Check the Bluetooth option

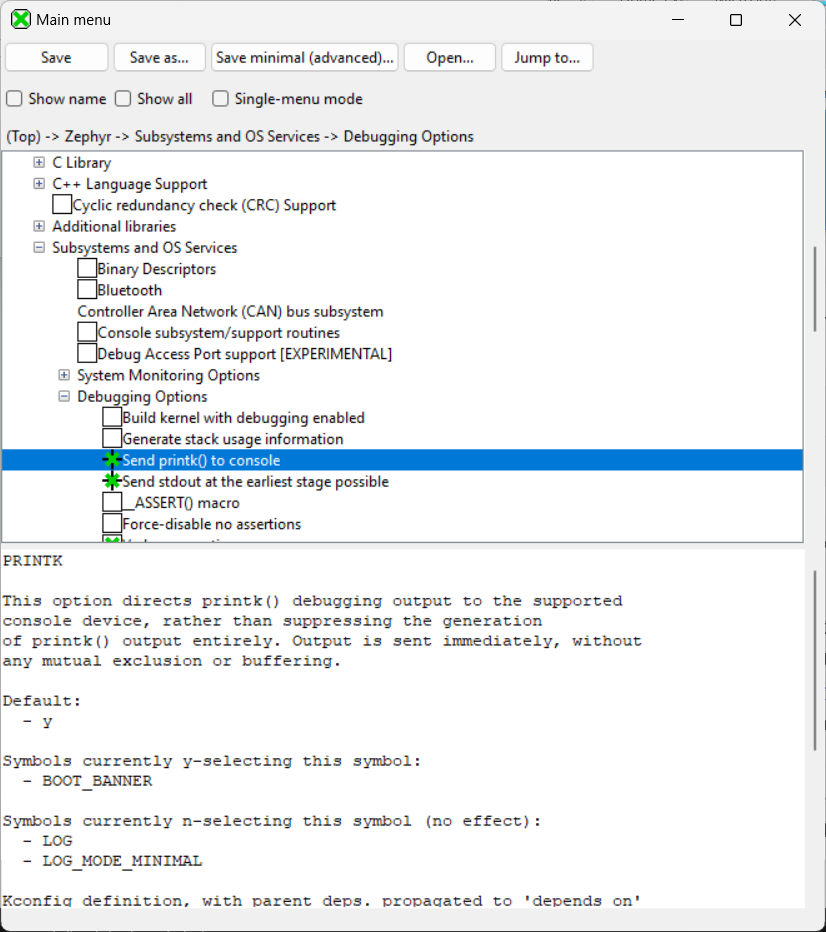(87, 289)
